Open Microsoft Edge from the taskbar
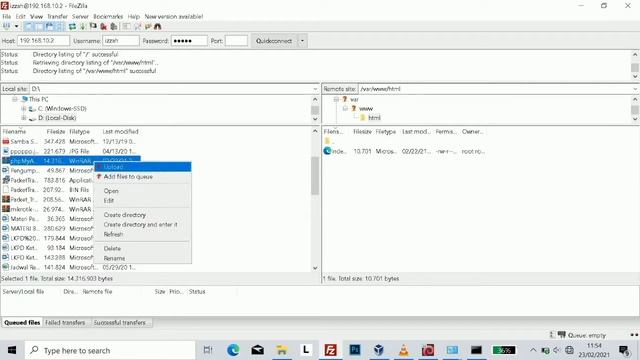 pos(233,350)
